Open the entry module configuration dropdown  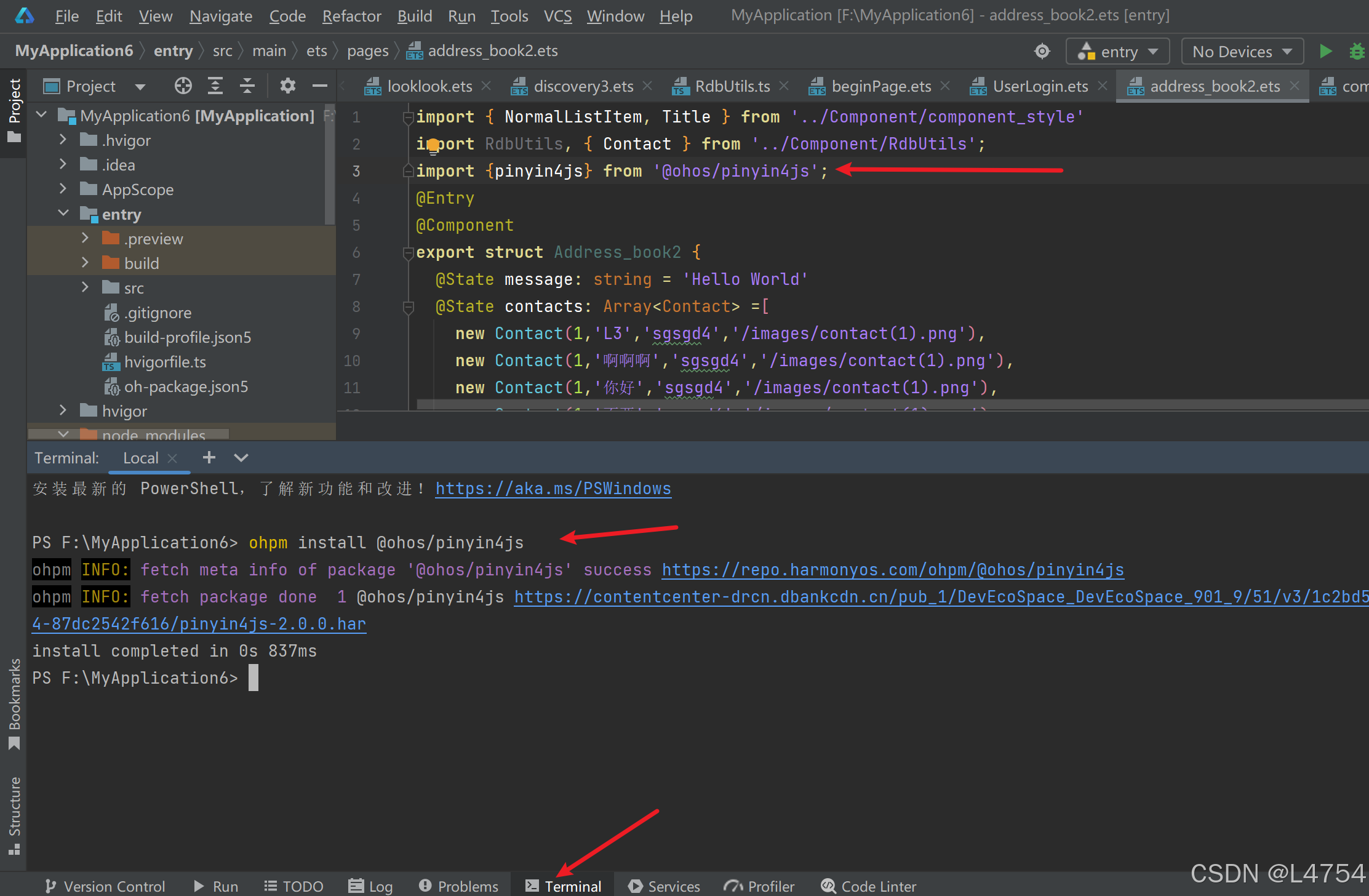[x=1117, y=51]
